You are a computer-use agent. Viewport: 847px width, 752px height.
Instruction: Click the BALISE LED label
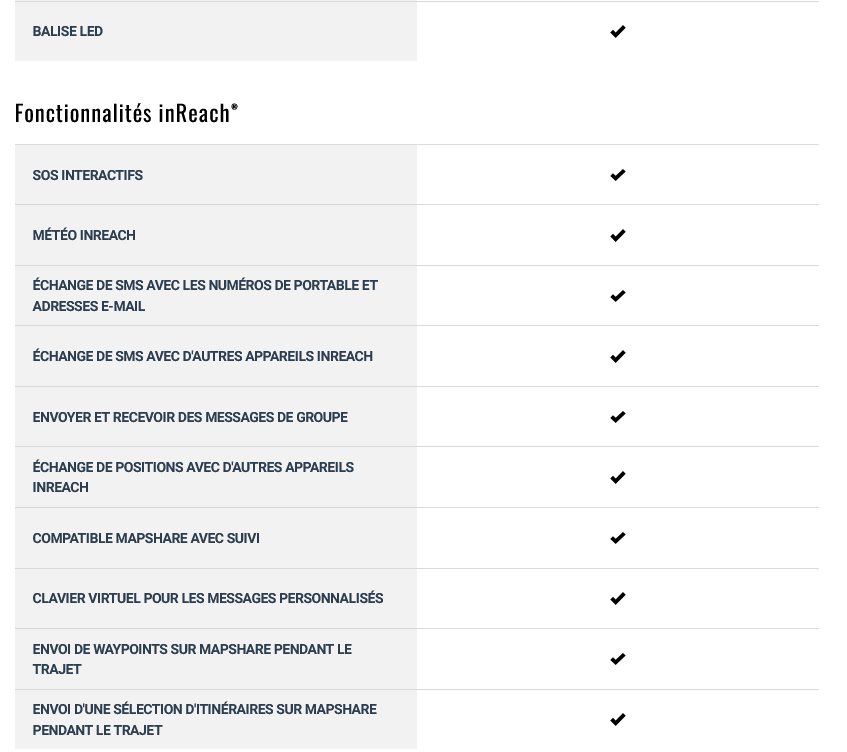pyautogui.click(x=68, y=31)
